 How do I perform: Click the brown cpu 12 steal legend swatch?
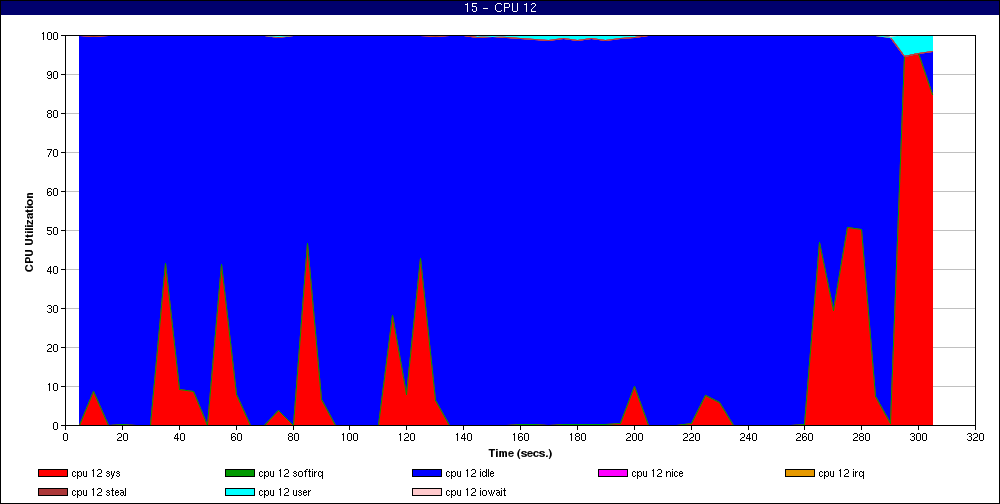point(53,492)
